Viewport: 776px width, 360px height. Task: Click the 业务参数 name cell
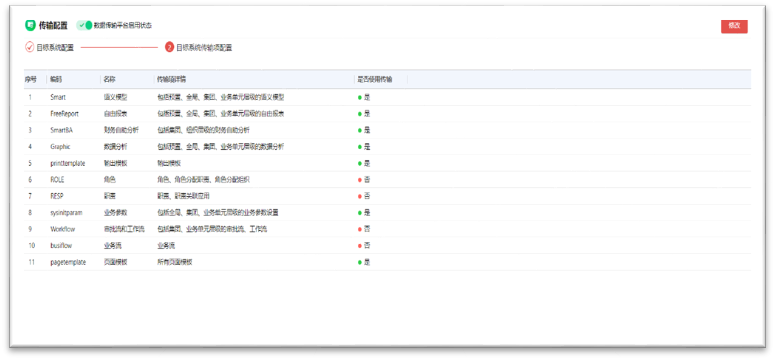click(x=115, y=213)
